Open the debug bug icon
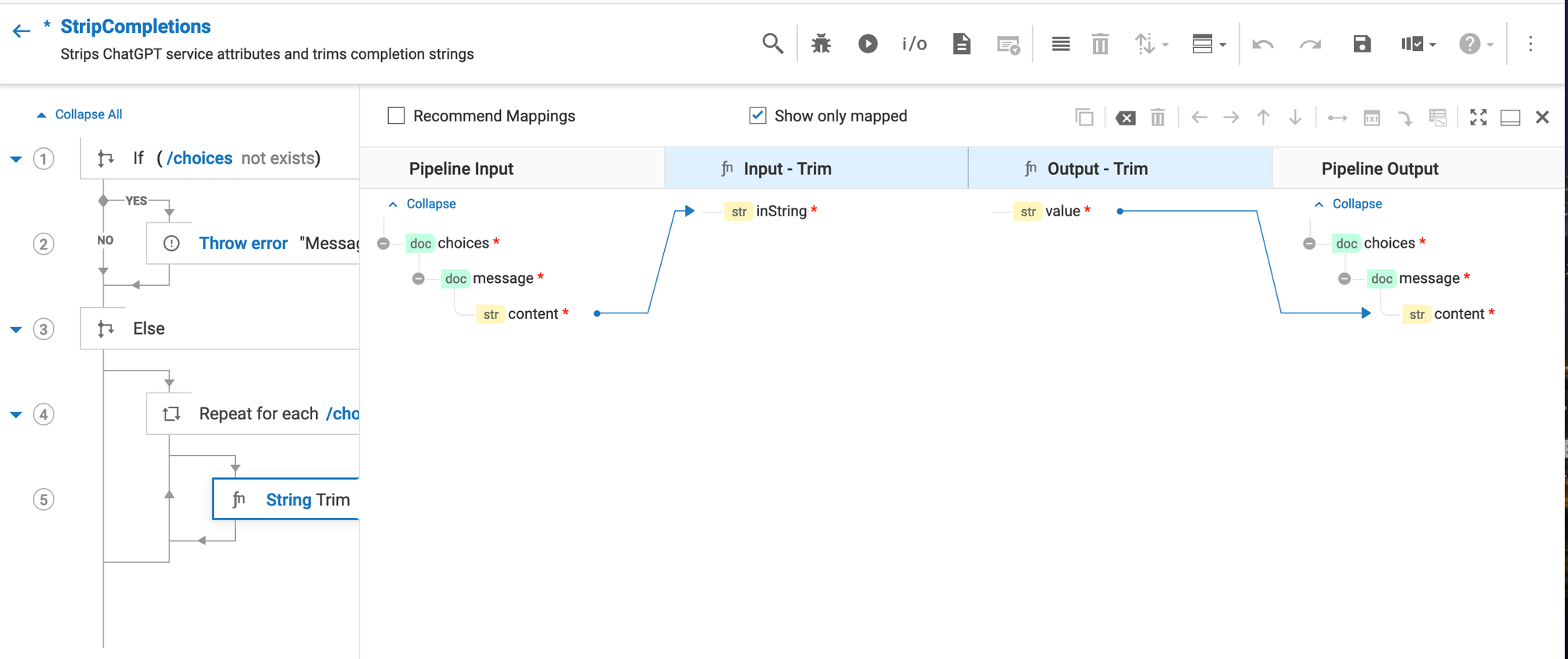1568x659 pixels. click(x=821, y=44)
